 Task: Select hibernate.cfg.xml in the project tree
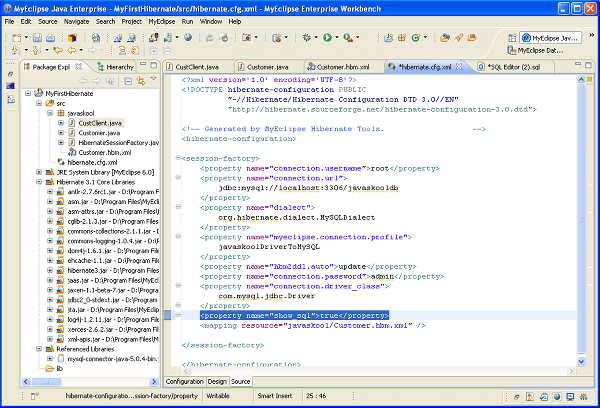point(92,162)
